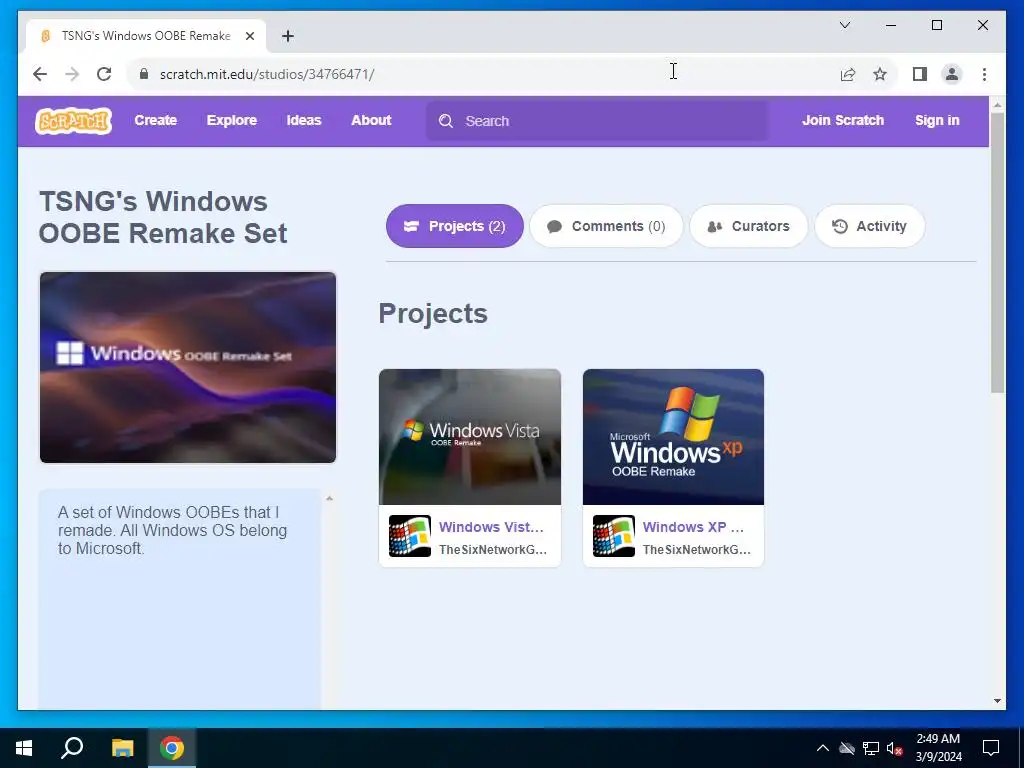The image size is (1024, 768).
Task: Close the TSNG's Windows OOBE Remake tab
Action: tap(249, 36)
